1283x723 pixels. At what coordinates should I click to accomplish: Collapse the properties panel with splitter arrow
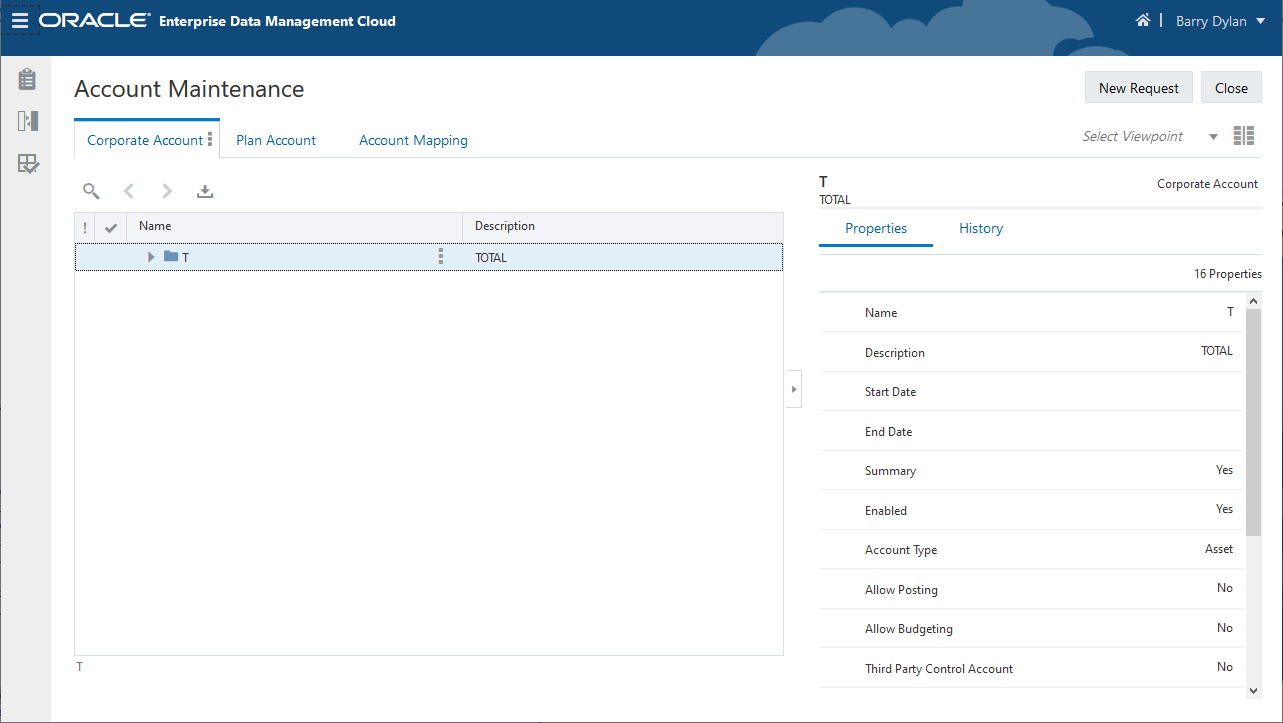click(x=793, y=389)
